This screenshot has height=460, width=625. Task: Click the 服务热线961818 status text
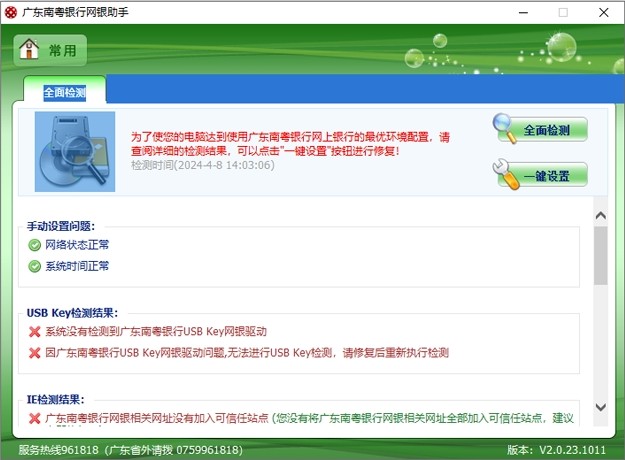(130, 450)
